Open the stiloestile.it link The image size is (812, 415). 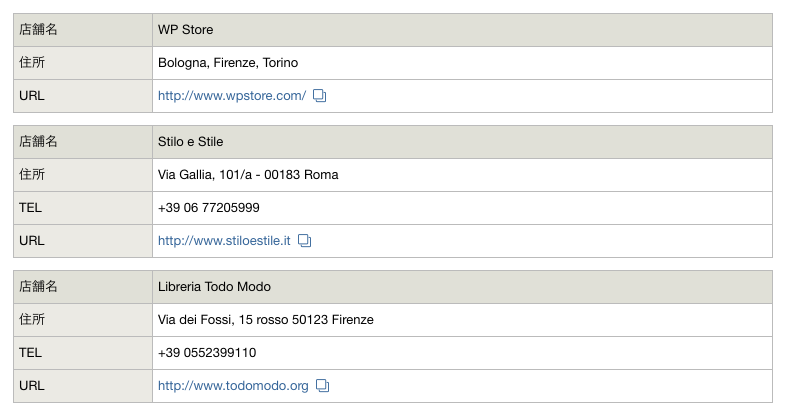[224, 241]
